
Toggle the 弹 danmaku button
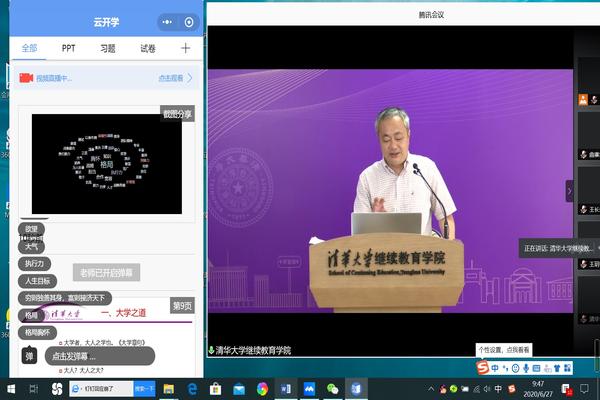click(29, 356)
